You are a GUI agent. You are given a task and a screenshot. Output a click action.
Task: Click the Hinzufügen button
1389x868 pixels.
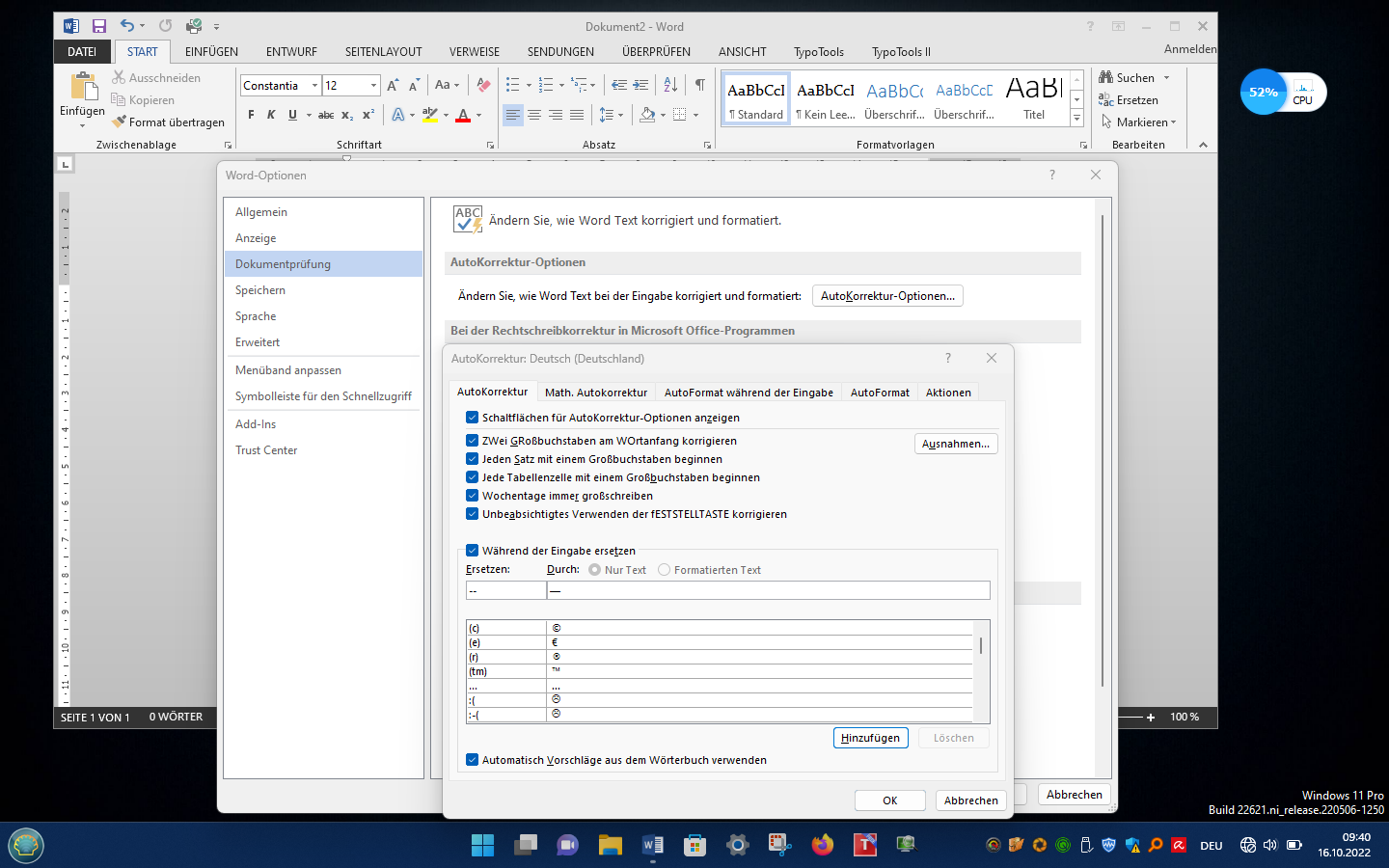tap(870, 738)
